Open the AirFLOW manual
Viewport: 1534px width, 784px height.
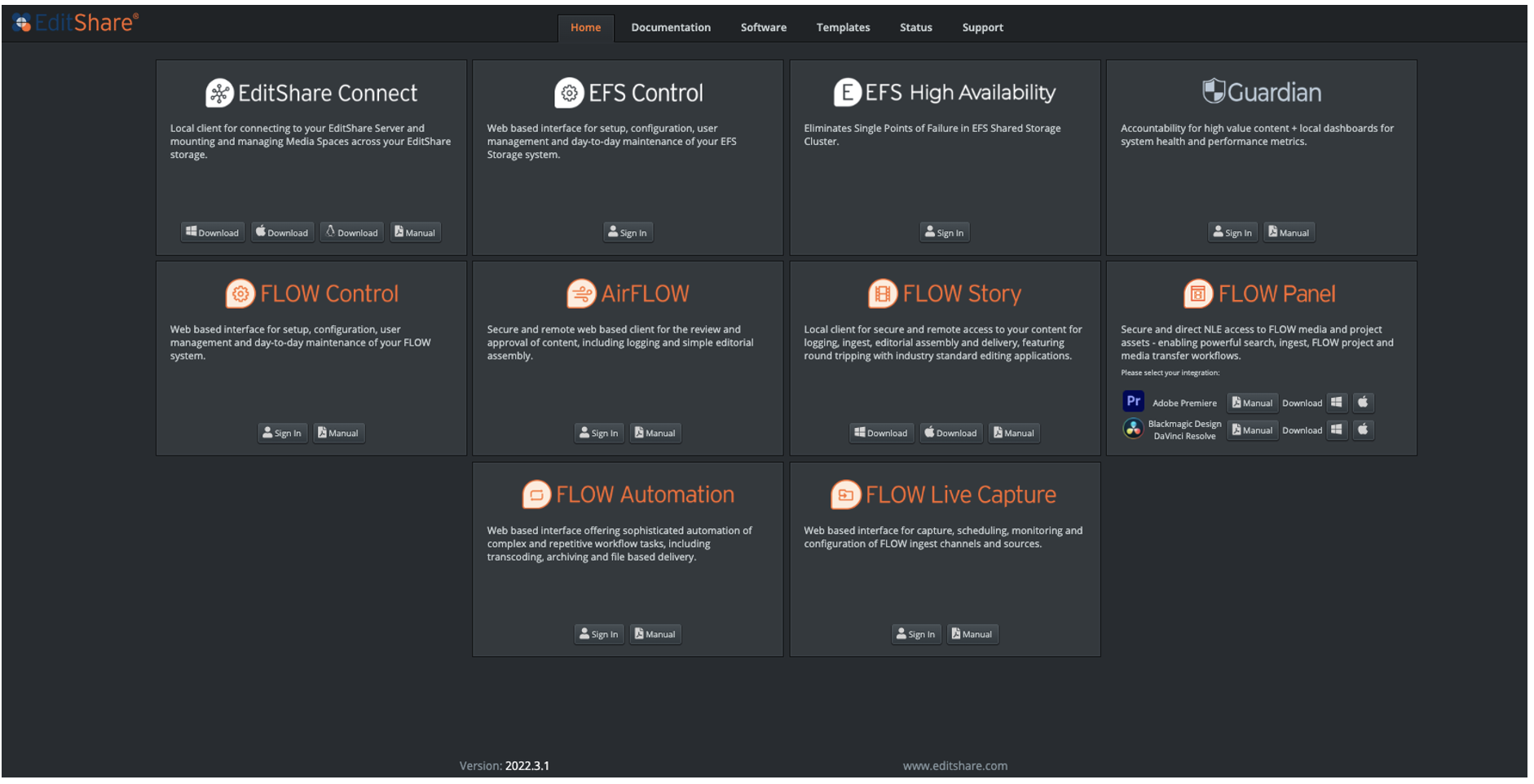coord(655,433)
